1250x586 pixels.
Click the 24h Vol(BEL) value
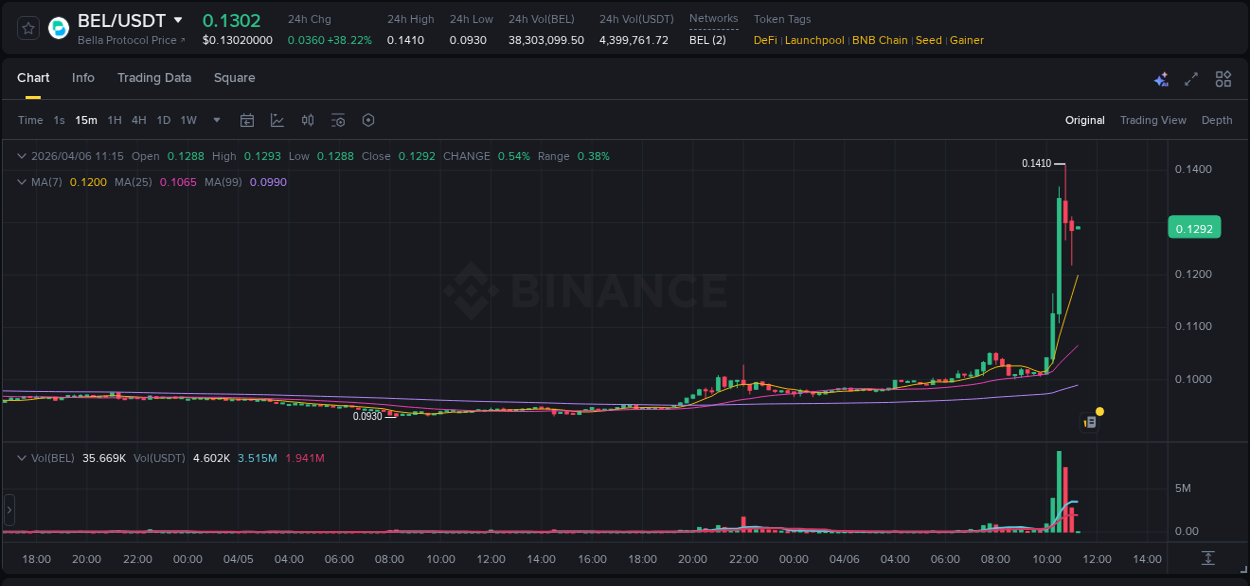546,40
